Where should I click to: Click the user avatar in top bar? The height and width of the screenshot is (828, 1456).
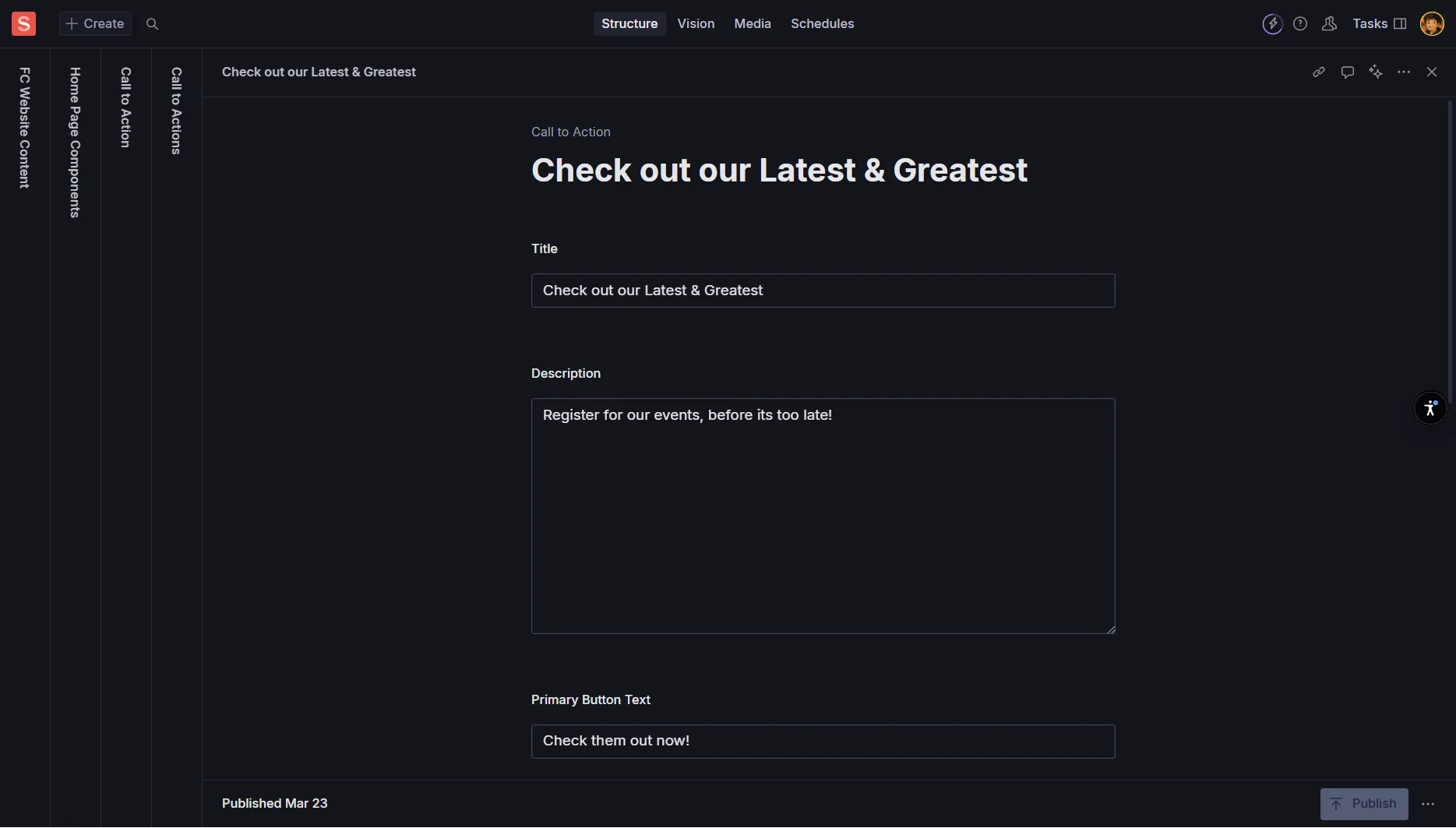click(x=1431, y=24)
